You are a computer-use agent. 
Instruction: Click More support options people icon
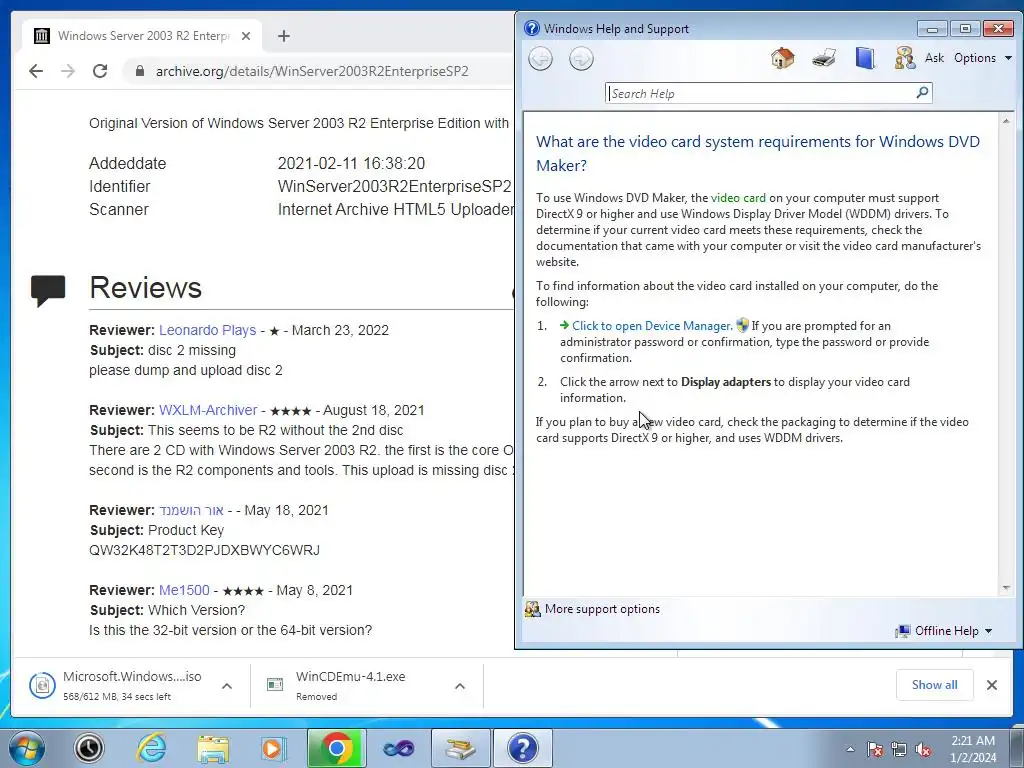coord(533,609)
